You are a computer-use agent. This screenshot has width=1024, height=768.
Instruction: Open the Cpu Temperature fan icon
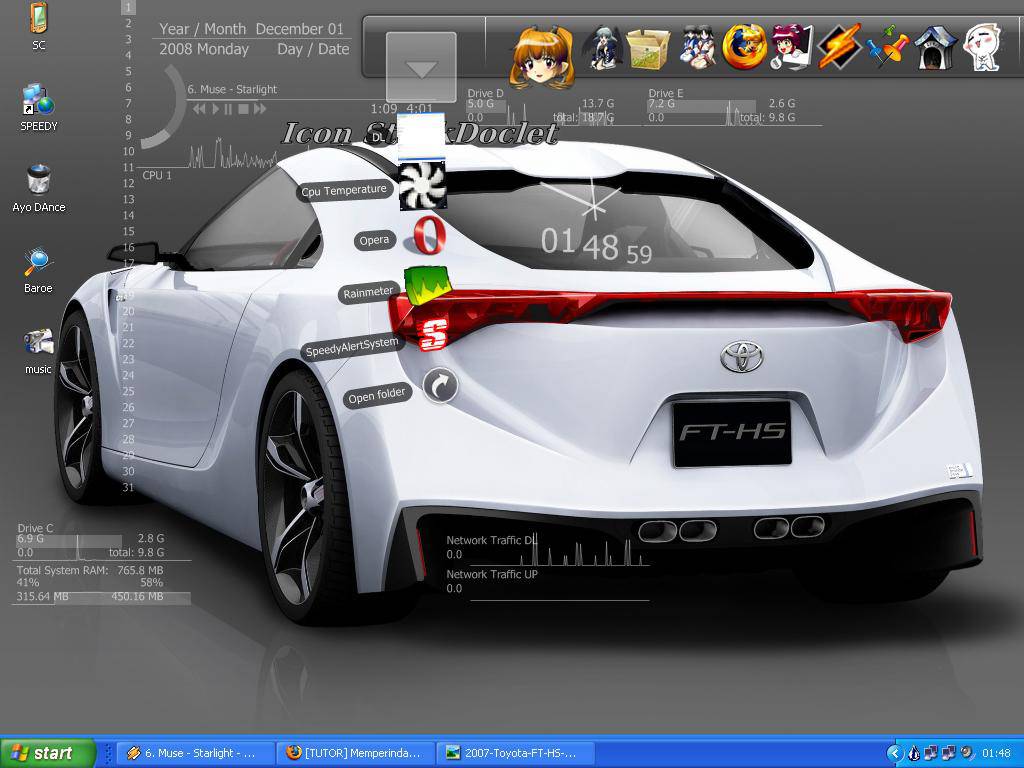pyautogui.click(x=422, y=186)
